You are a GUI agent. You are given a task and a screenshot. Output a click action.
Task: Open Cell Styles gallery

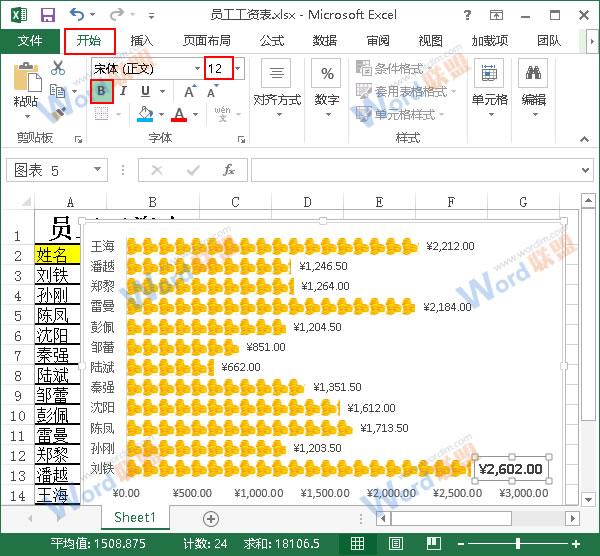coord(399,114)
